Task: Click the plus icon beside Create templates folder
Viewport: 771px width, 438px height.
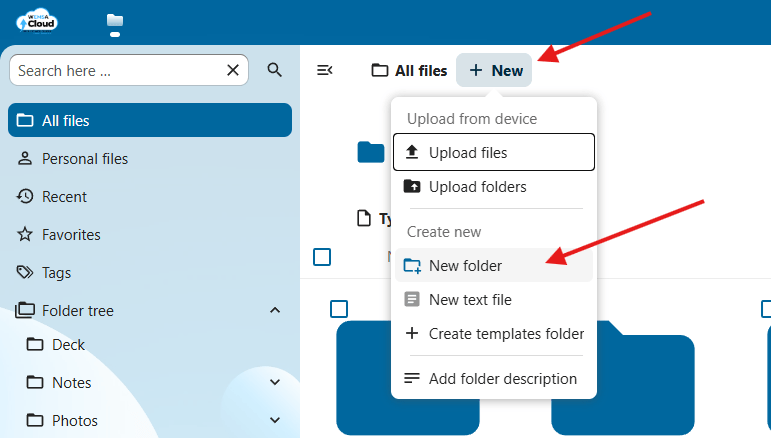Action: [x=412, y=333]
